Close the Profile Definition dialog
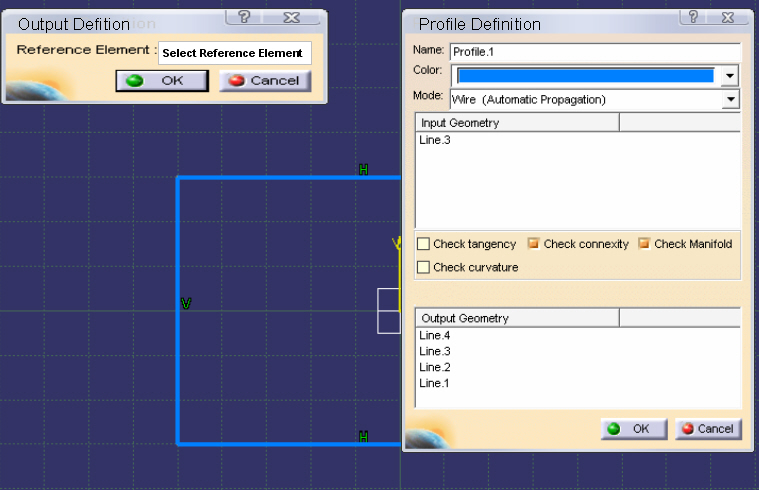 pos(728,17)
